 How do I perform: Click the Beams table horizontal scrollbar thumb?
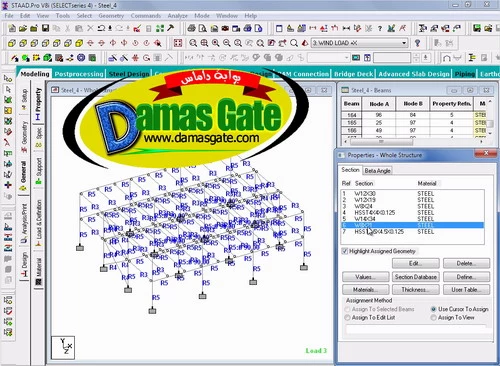tap(381, 142)
